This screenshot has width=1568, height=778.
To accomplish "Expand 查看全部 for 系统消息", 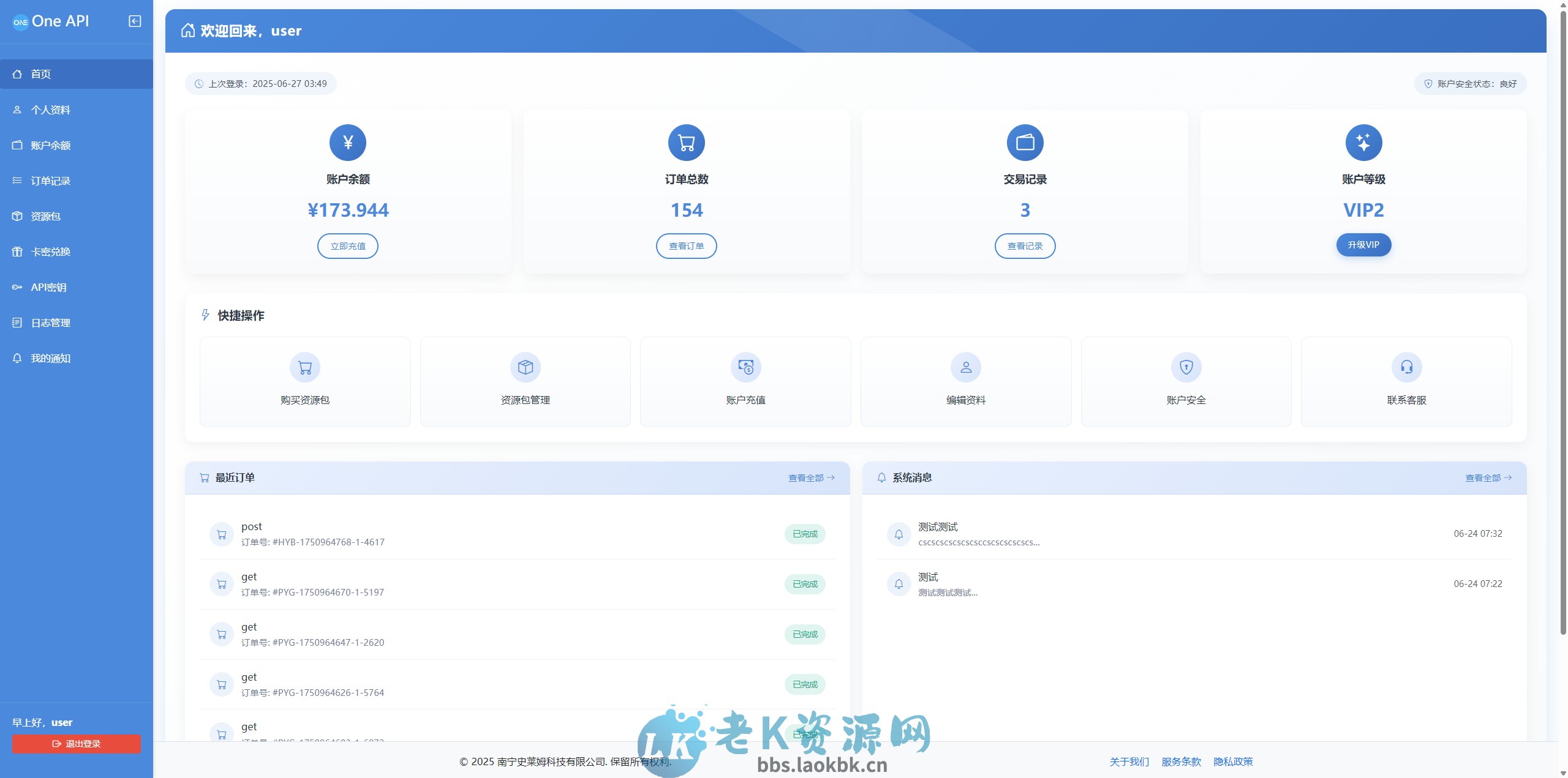I will pos(1488,478).
